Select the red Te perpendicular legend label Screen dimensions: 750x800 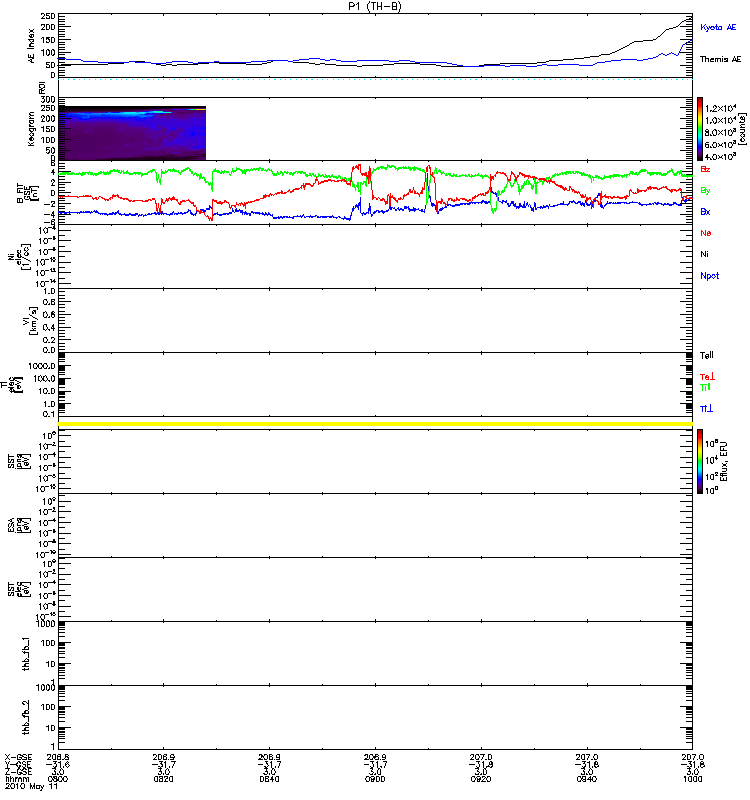click(x=707, y=377)
